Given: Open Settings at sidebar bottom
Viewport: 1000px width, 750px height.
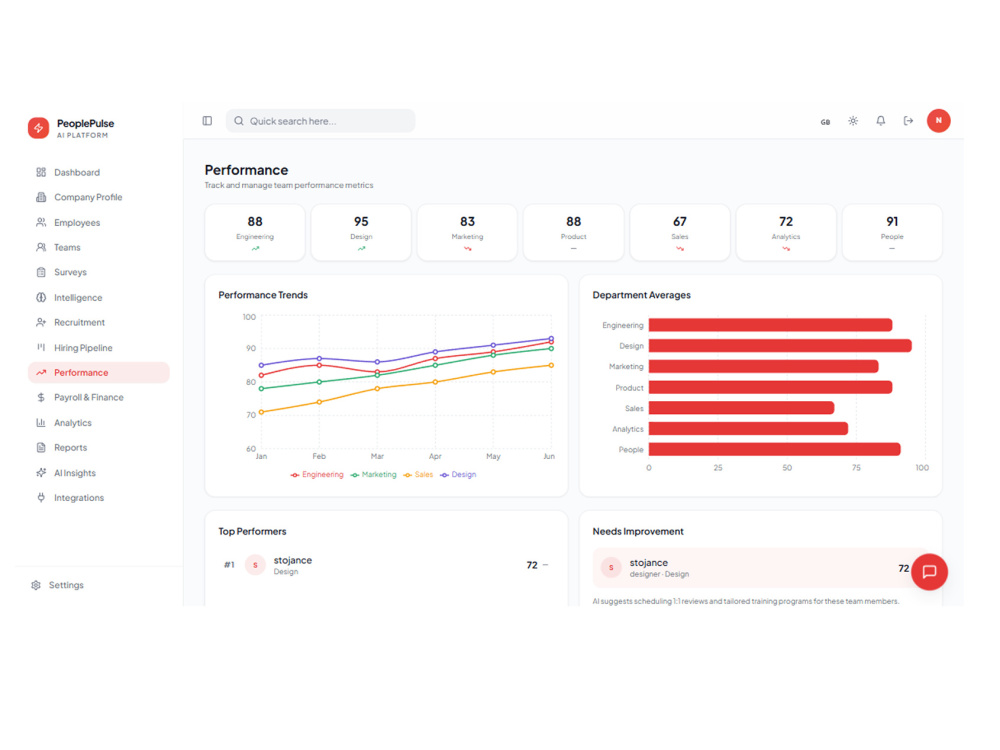Looking at the screenshot, I should 99,585.
